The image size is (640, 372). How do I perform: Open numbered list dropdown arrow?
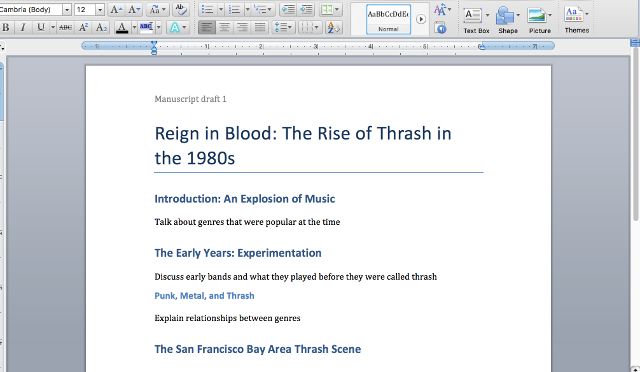click(x=247, y=9)
